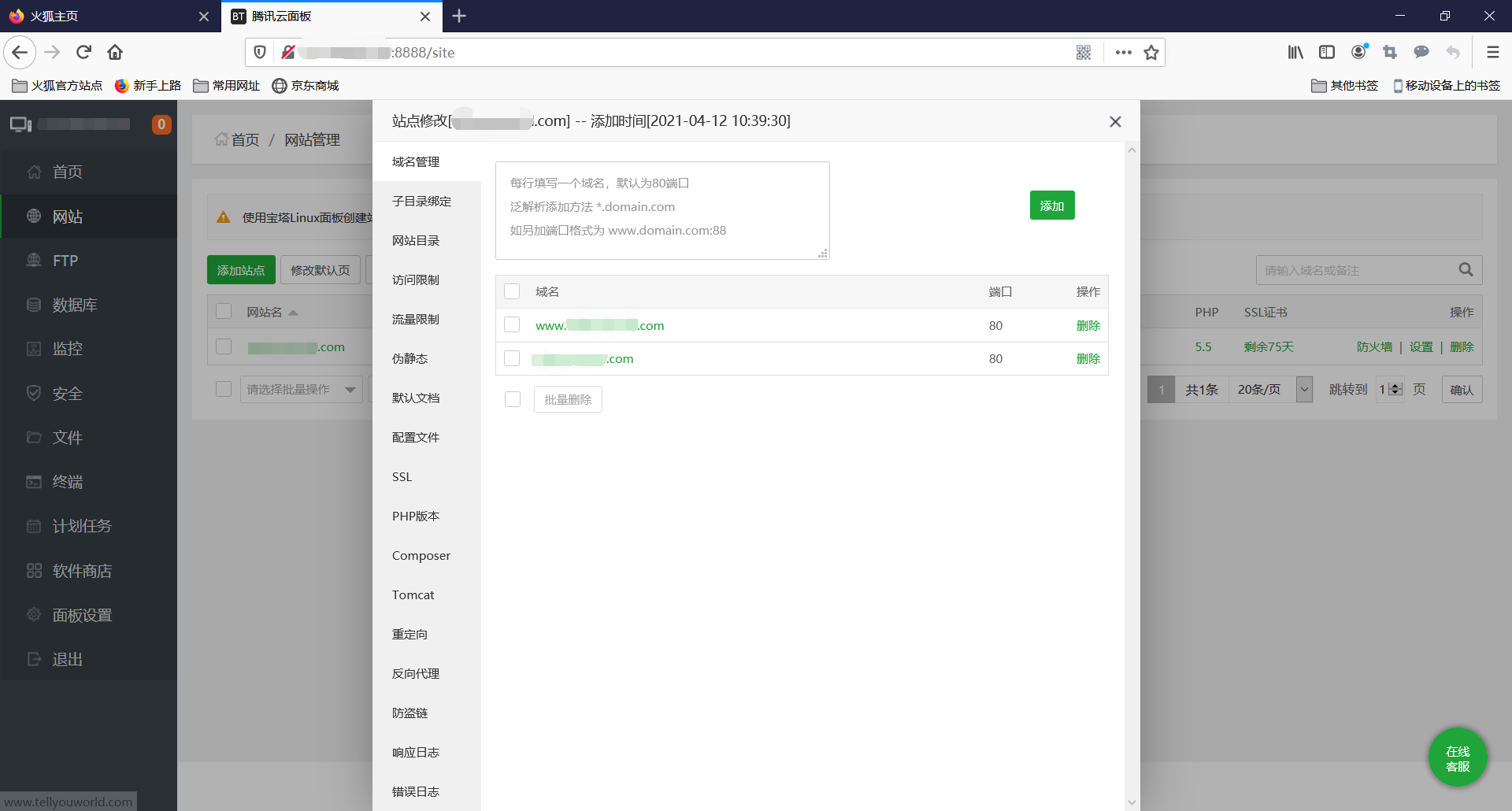Launch the 终端 from the sidebar

pos(68,482)
